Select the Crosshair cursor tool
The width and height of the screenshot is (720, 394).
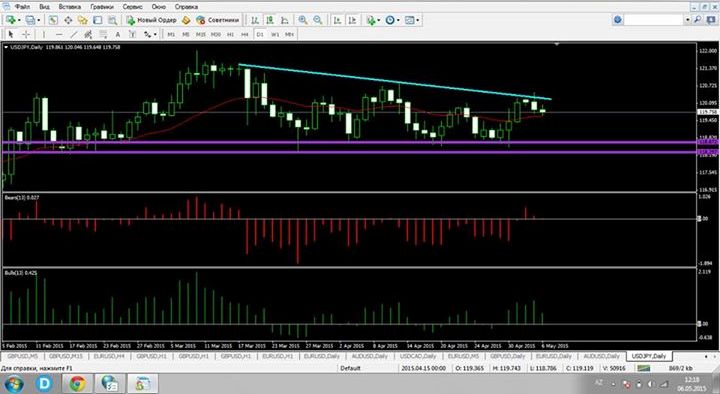26,34
